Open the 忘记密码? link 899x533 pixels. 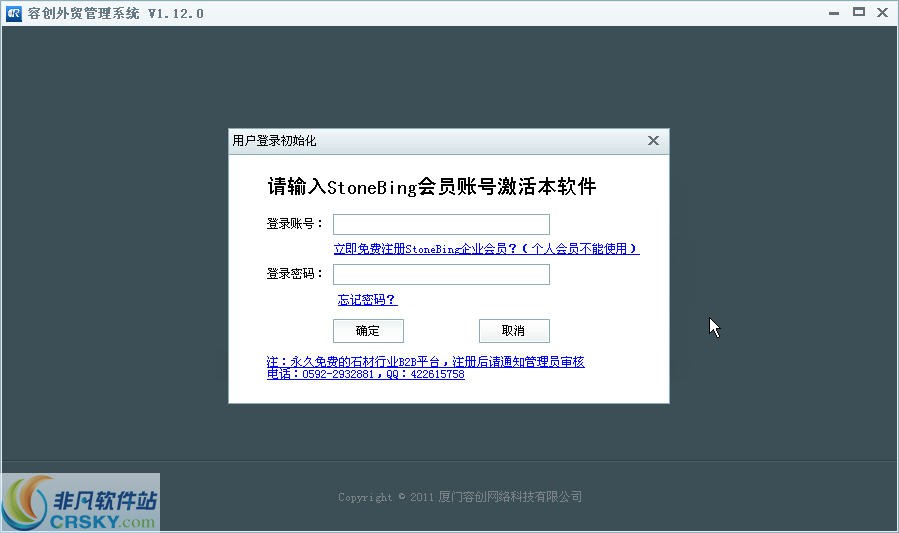(367, 299)
